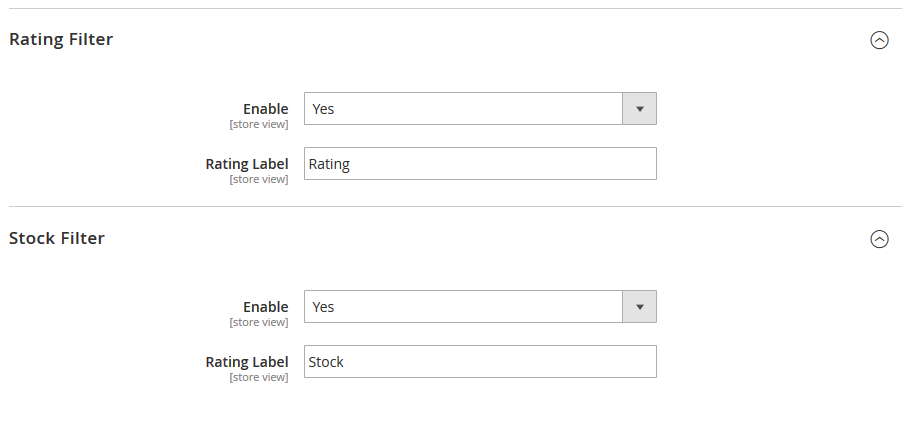Click [store view] scope under Rating Filter Enable

[x=259, y=125]
